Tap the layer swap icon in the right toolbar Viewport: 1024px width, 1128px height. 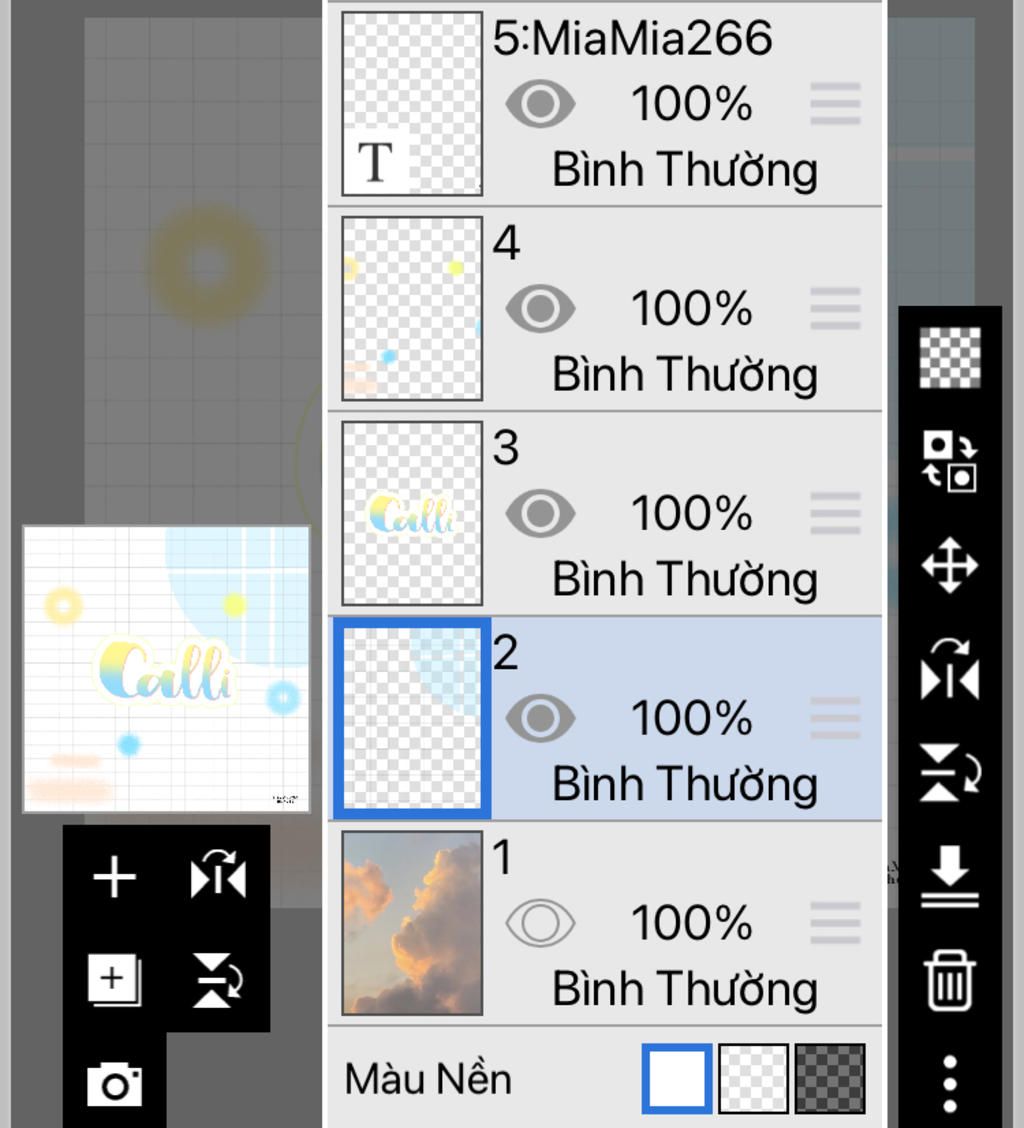(x=950, y=461)
